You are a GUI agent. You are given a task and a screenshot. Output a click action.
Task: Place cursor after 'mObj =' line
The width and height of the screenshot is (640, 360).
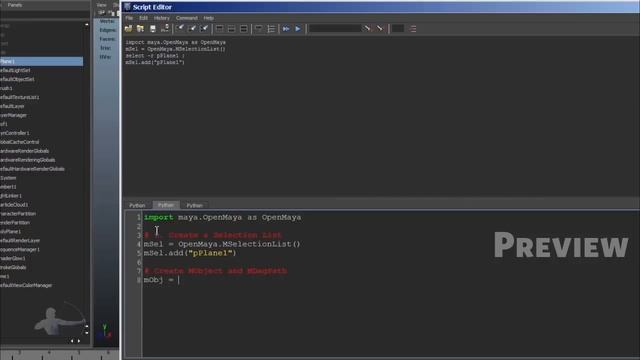click(x=179, y=280)
